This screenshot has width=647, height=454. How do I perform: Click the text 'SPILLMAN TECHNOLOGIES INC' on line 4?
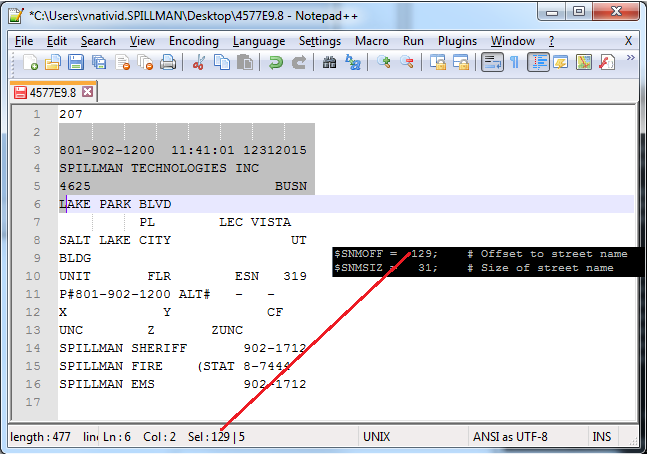pyautogui.click(x=159, y=168)
